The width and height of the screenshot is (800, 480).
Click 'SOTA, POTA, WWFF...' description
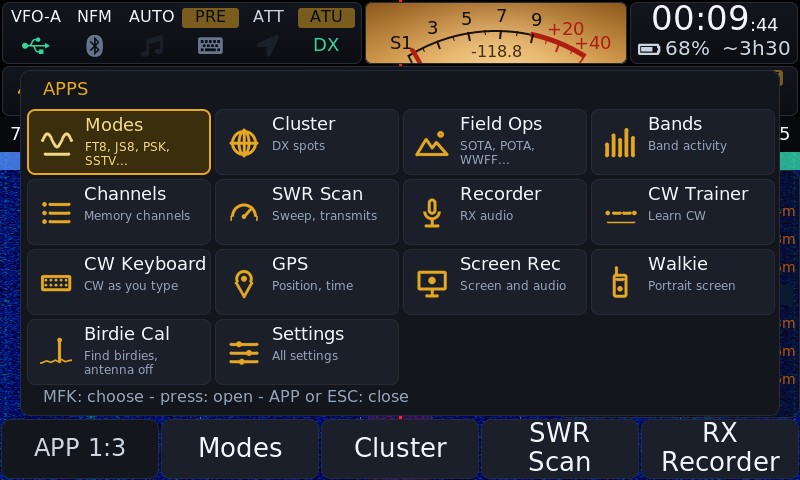(x=497, y=153)
